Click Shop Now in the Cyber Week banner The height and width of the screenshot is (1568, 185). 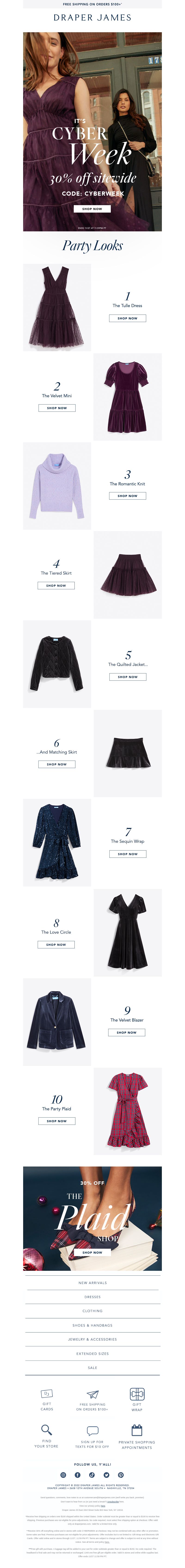92,208
